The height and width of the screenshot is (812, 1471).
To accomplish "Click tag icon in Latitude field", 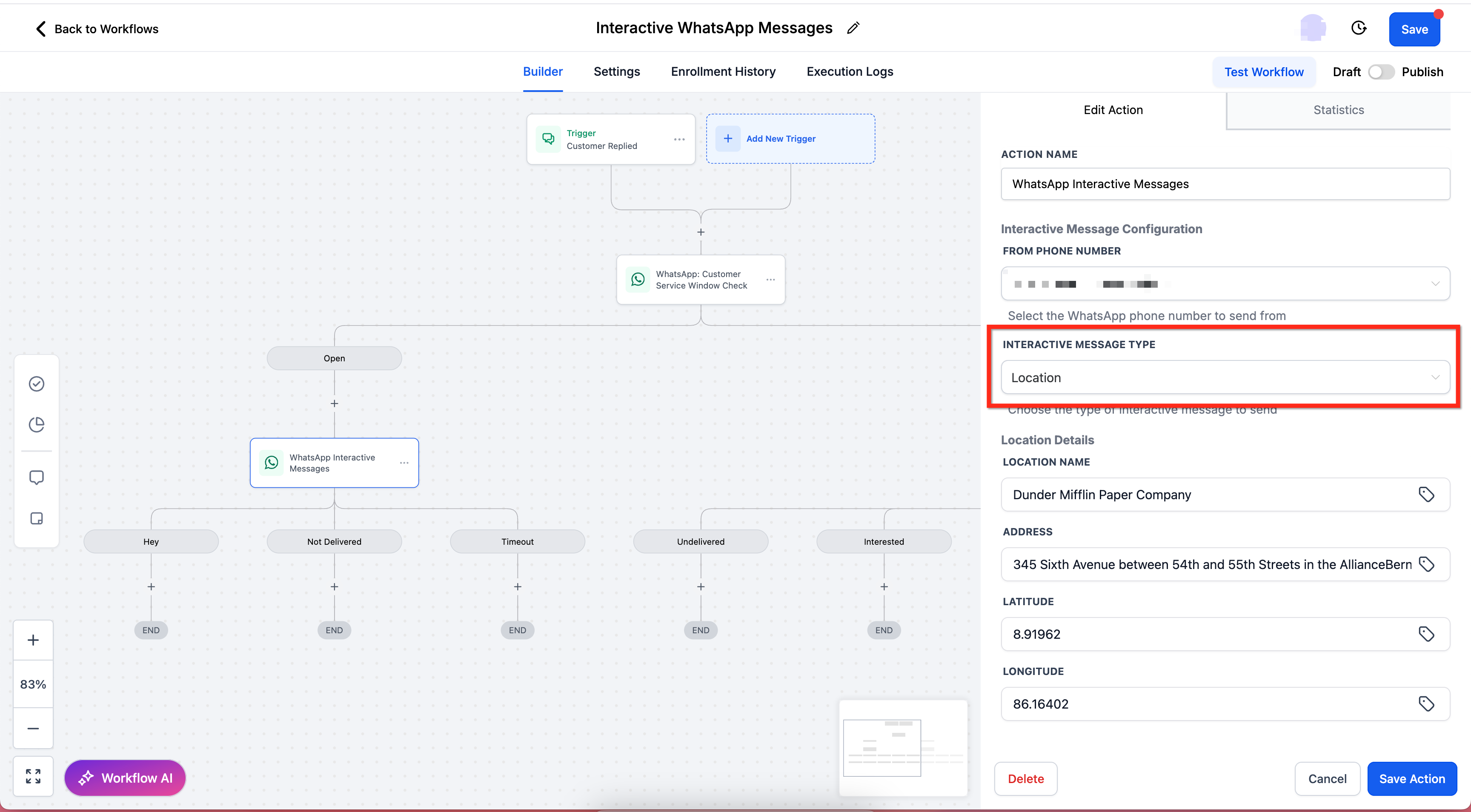I will tap(1426, 634).
